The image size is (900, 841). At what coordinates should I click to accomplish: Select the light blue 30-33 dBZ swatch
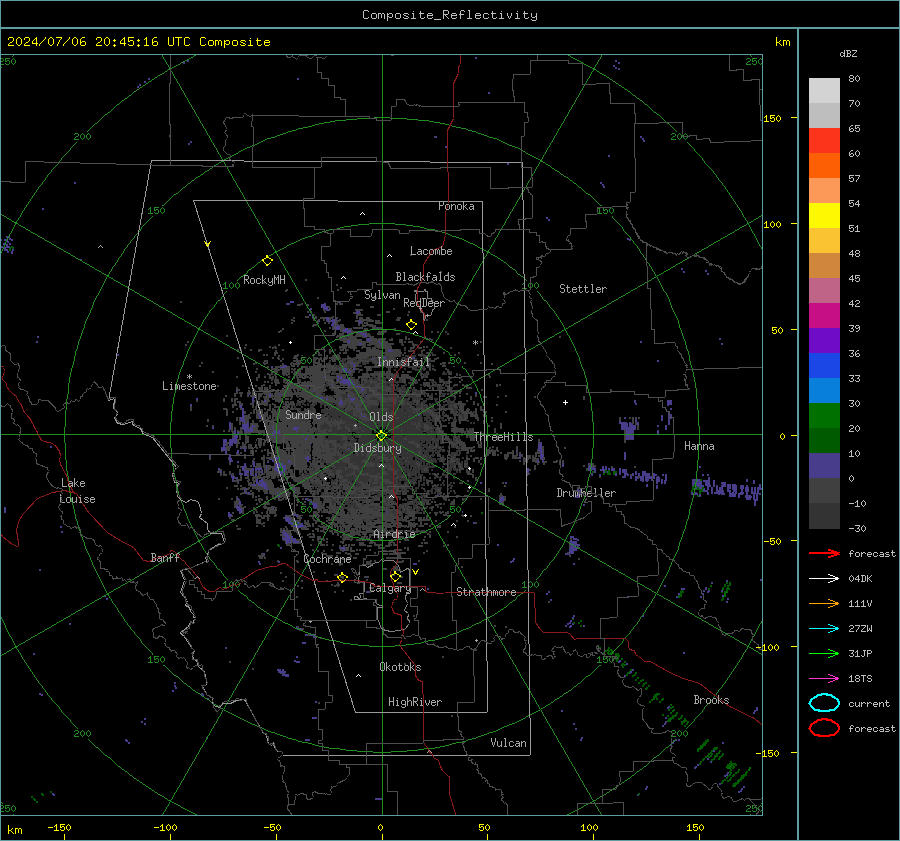[x=824, y=391]
